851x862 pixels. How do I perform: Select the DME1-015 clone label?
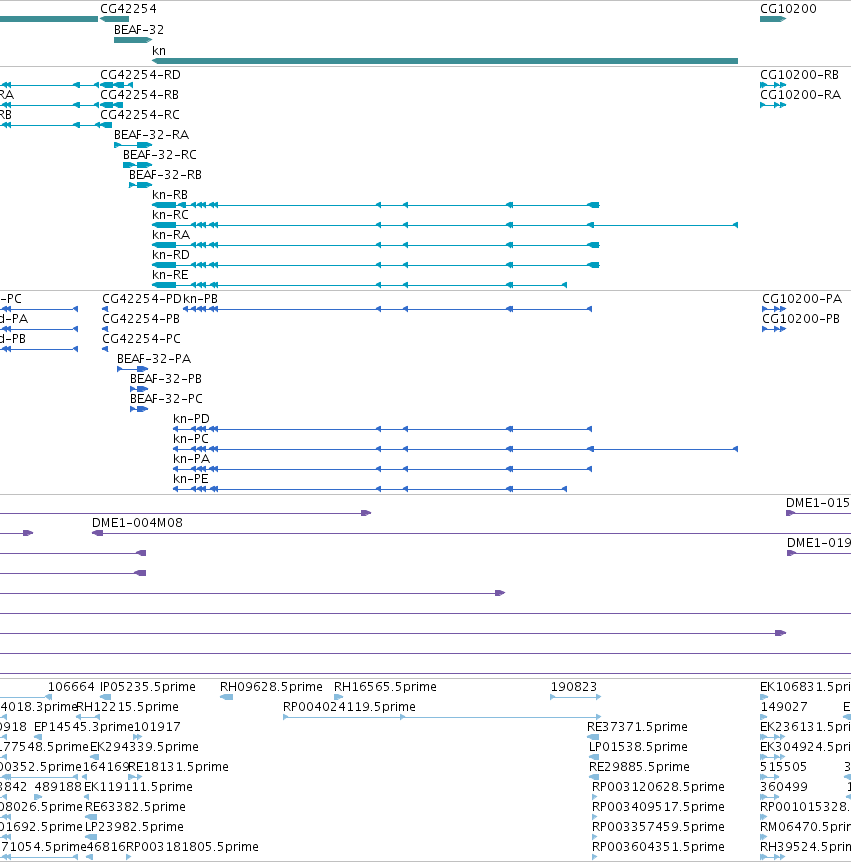[817, 503]
